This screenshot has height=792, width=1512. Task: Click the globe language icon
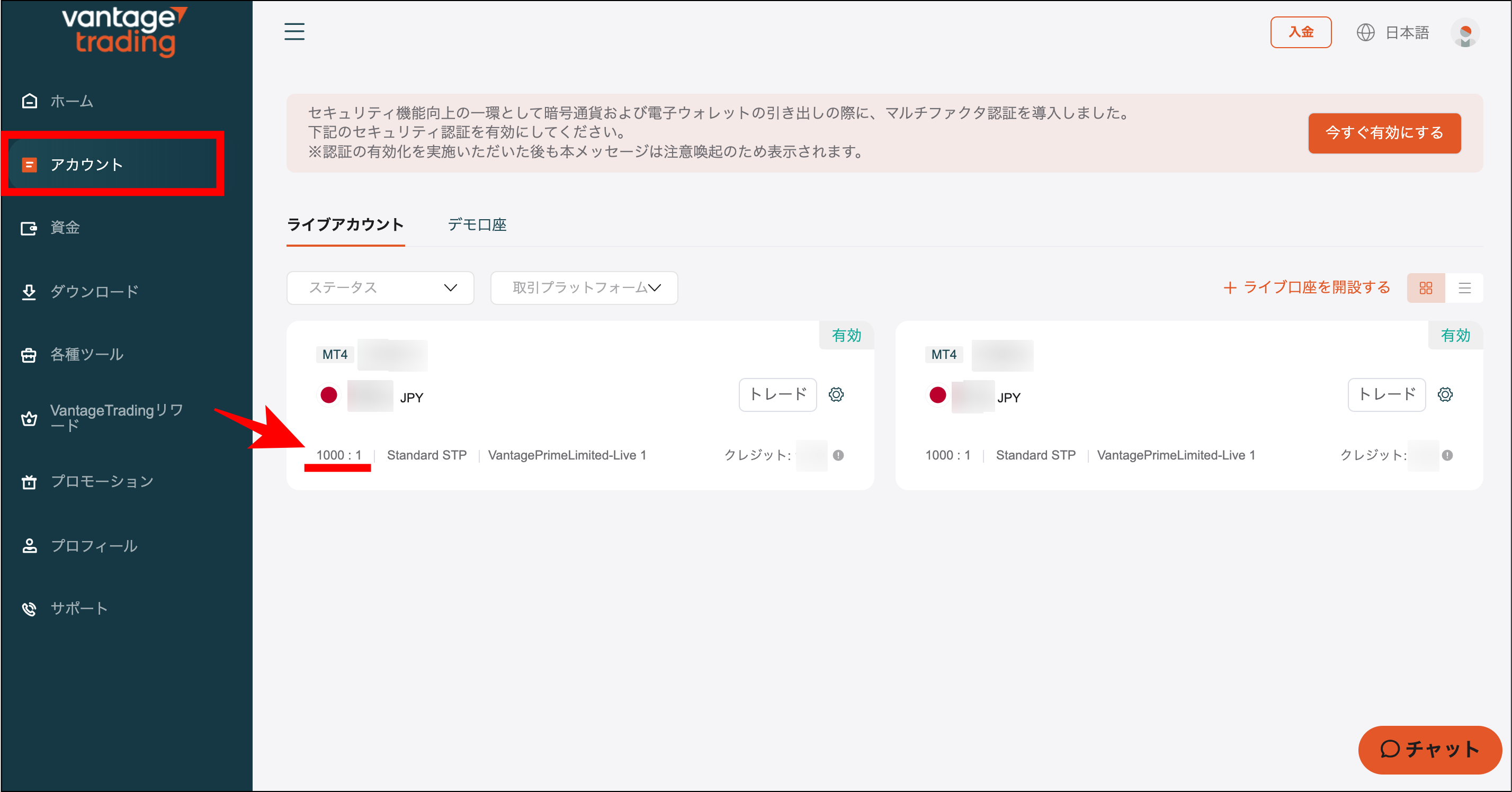click(1365, 33)
